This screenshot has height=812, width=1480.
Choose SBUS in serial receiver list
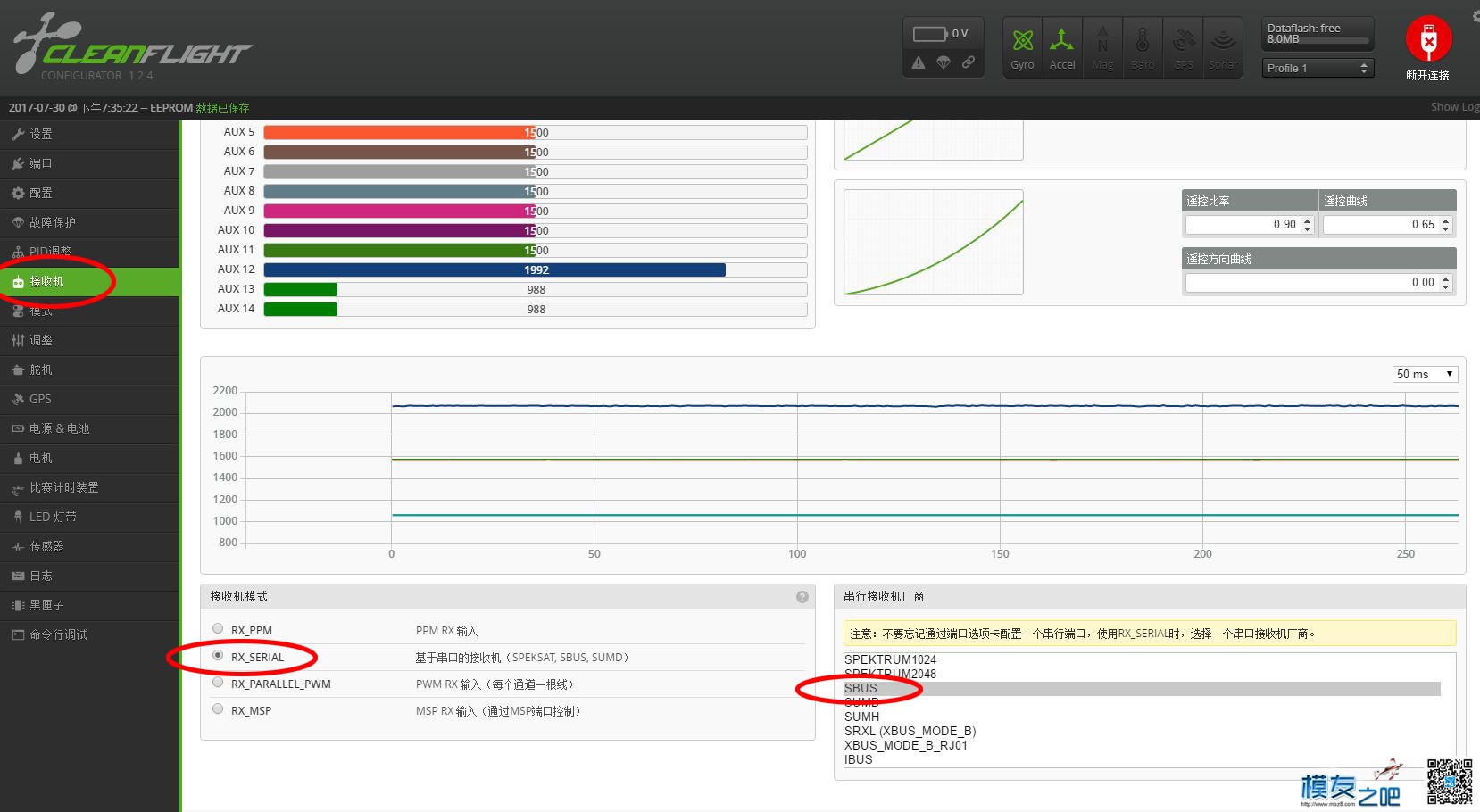point(1143,688)
